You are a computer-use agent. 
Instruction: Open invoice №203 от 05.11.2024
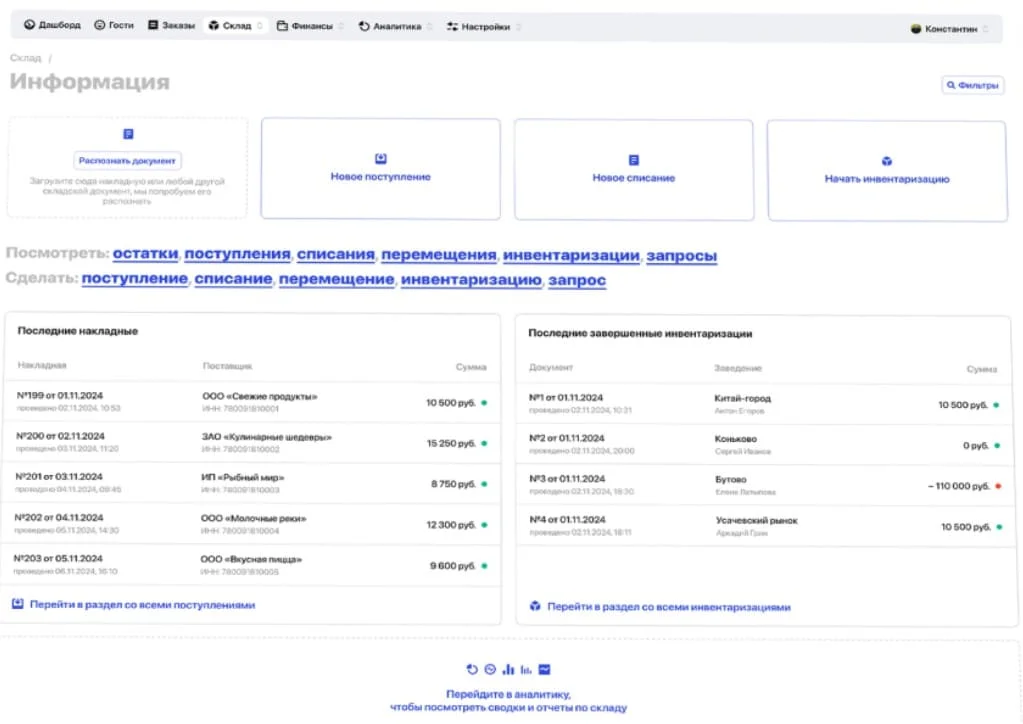58,558
